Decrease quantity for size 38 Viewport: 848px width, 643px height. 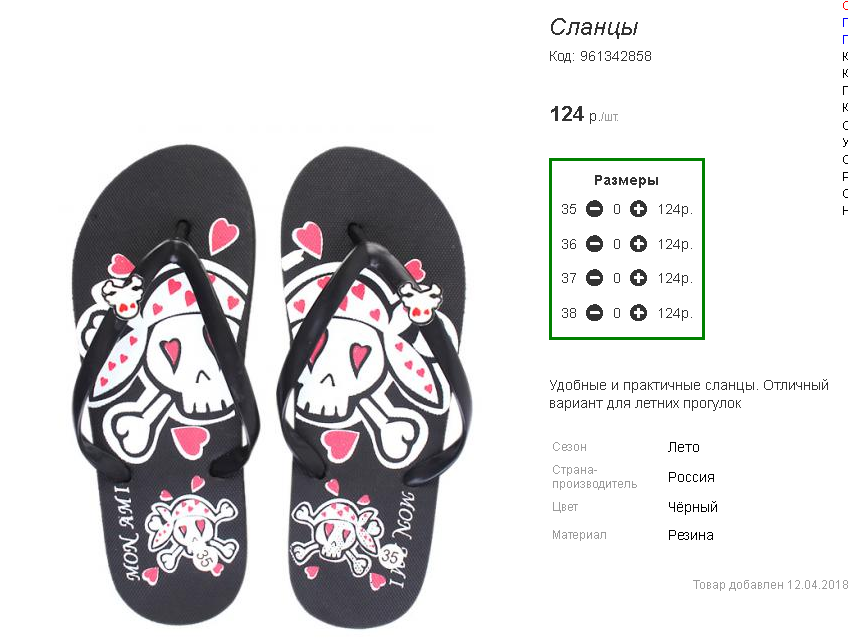click(x=594, y=313)
